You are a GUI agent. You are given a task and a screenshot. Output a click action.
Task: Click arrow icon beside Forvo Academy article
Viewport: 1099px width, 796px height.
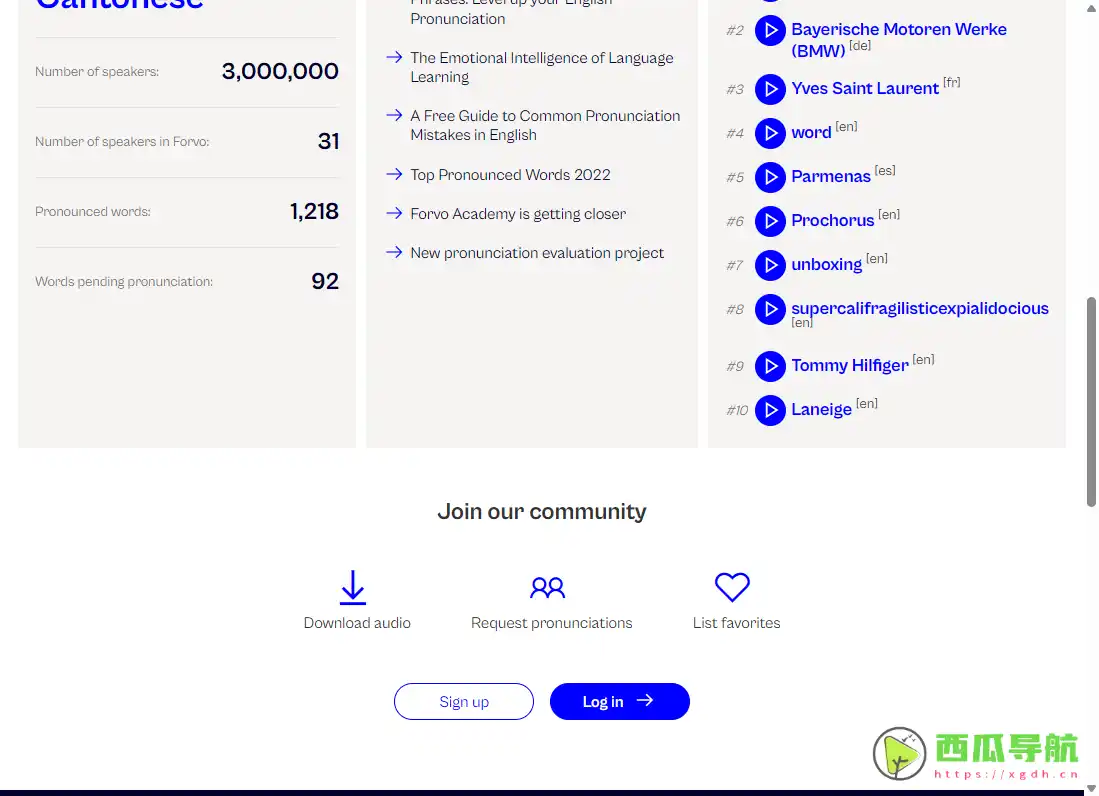point(394,213)
